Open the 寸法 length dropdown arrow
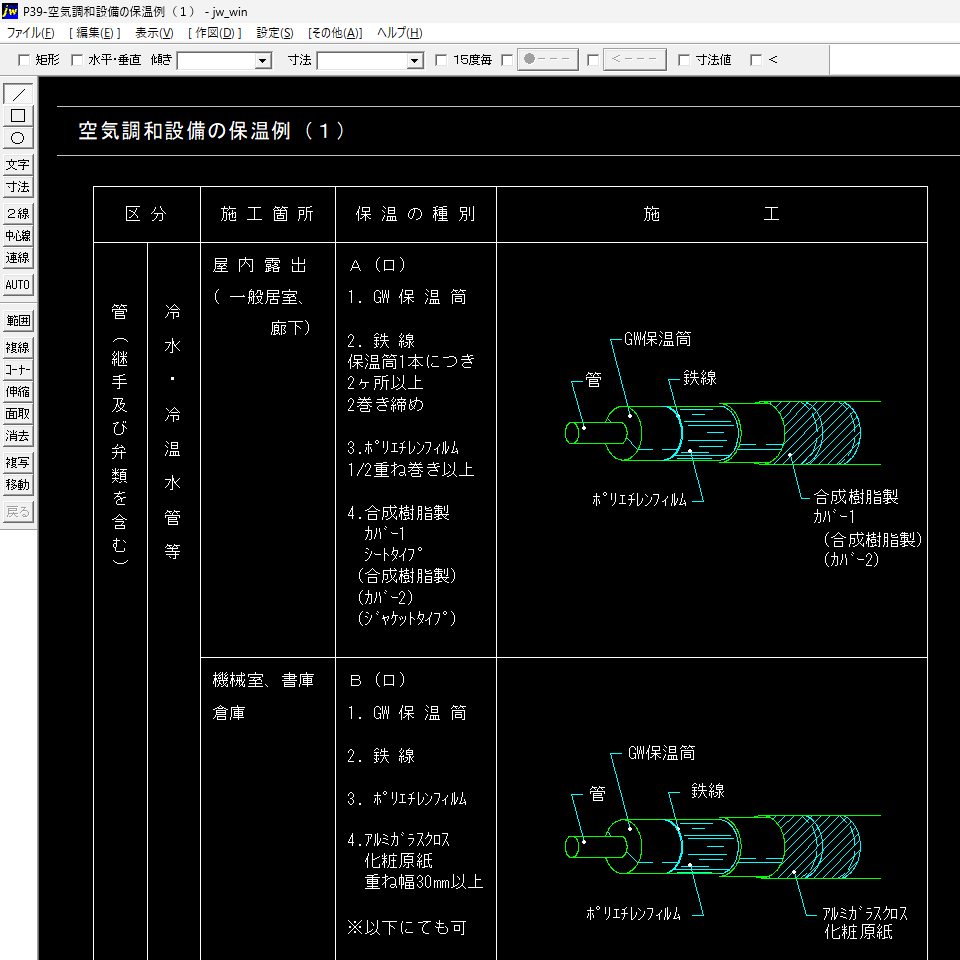The image size is (960, 960). 415,61
